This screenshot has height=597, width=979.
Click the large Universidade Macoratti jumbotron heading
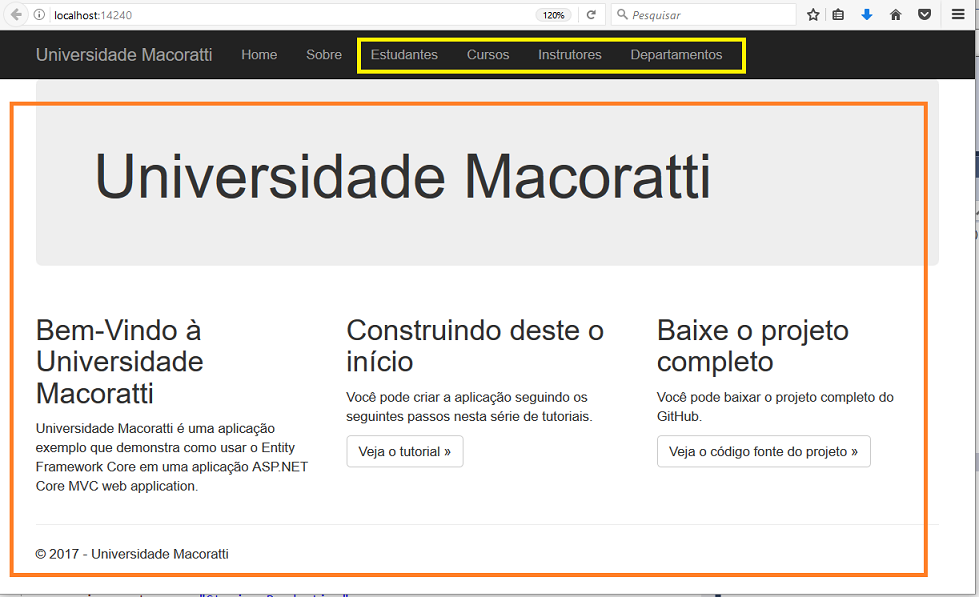click(403, 177)
